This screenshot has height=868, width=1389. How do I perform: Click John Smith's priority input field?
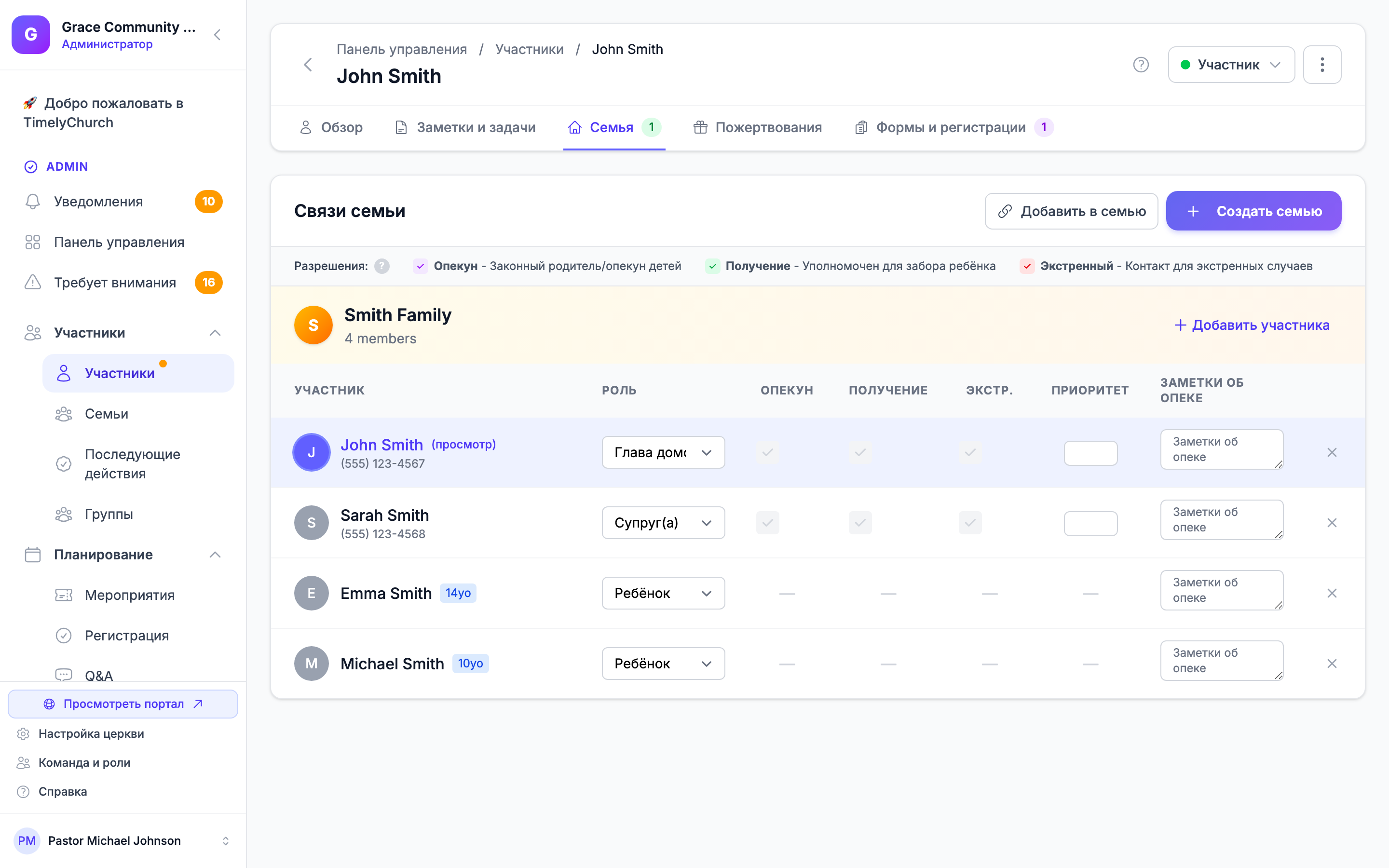(1090, 453)
